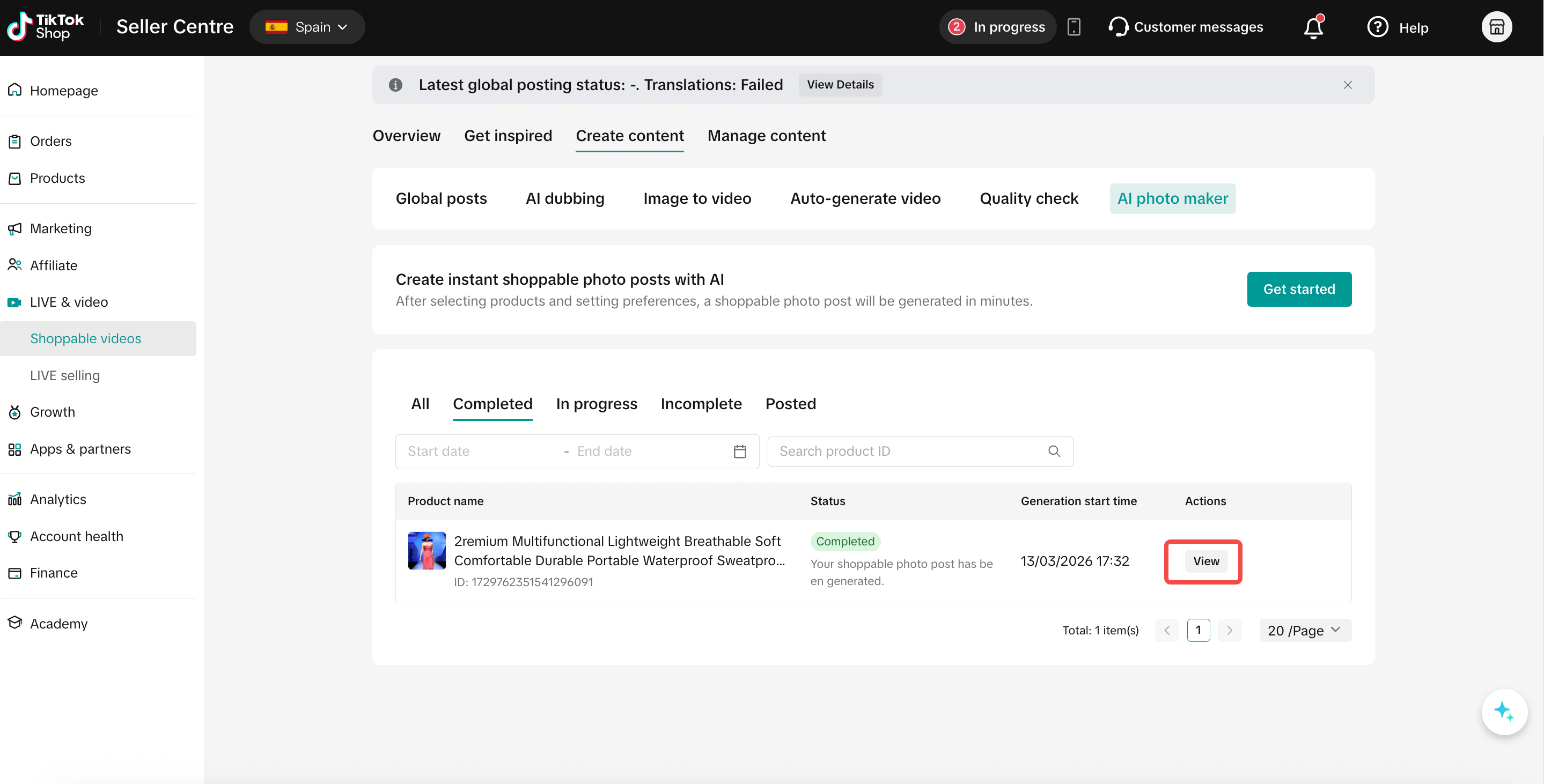
Task: Switch to the Manage content tab
Action: point(766,136)
